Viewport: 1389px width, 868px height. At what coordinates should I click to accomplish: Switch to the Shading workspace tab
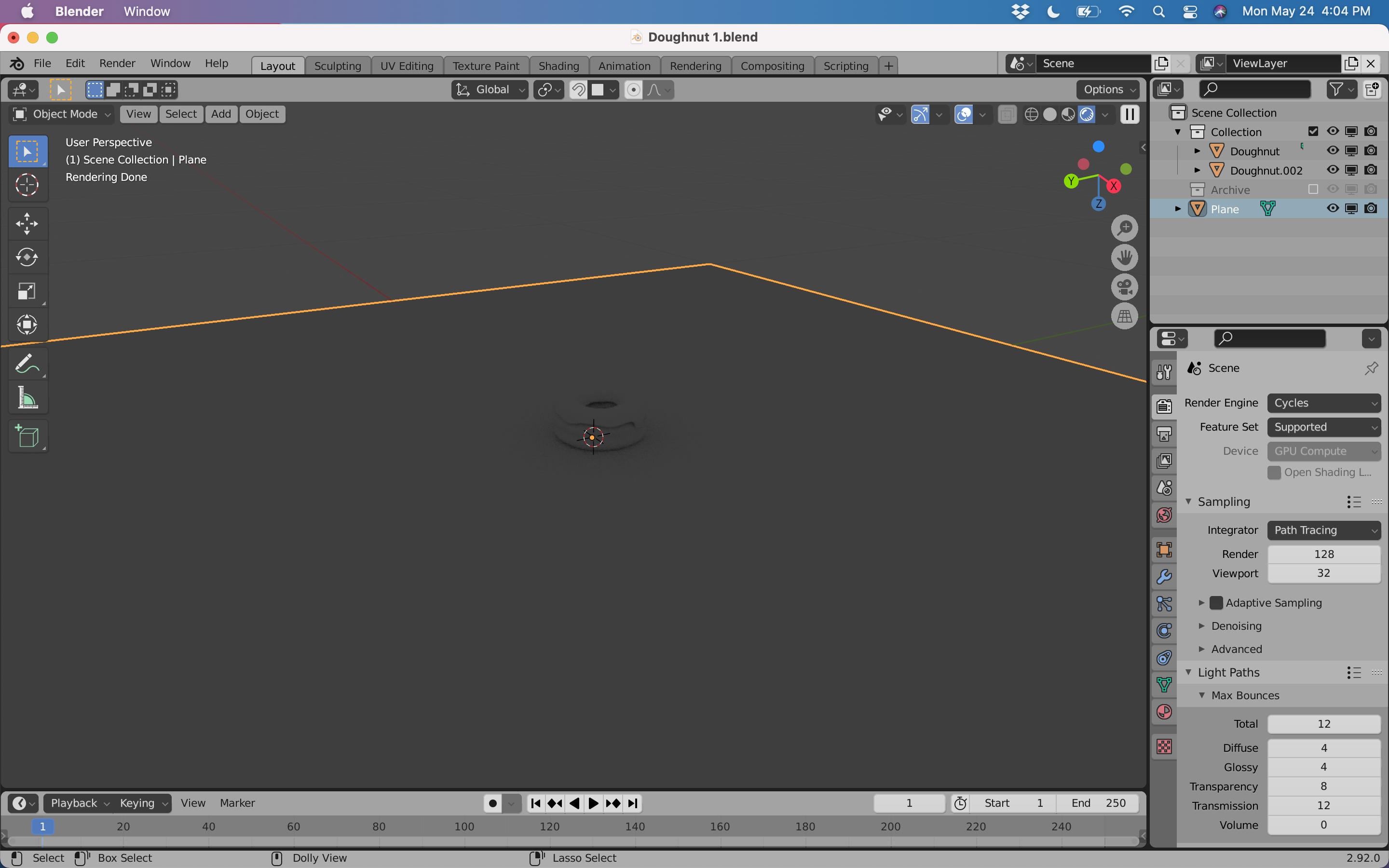pyautogui.click(x=558, y=66)
